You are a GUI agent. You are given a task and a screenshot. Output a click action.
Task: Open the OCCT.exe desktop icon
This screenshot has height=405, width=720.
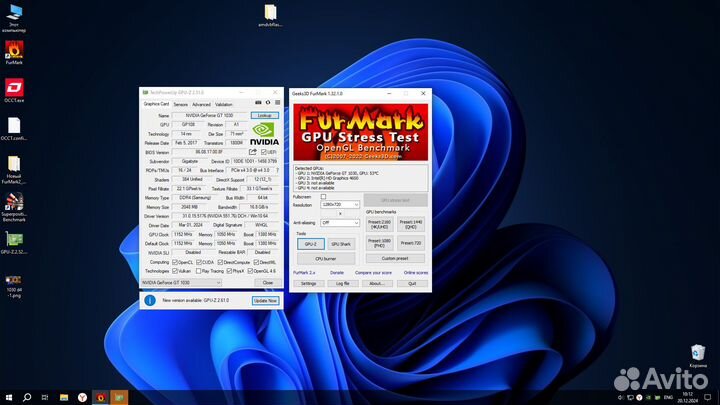pos(14,90)
